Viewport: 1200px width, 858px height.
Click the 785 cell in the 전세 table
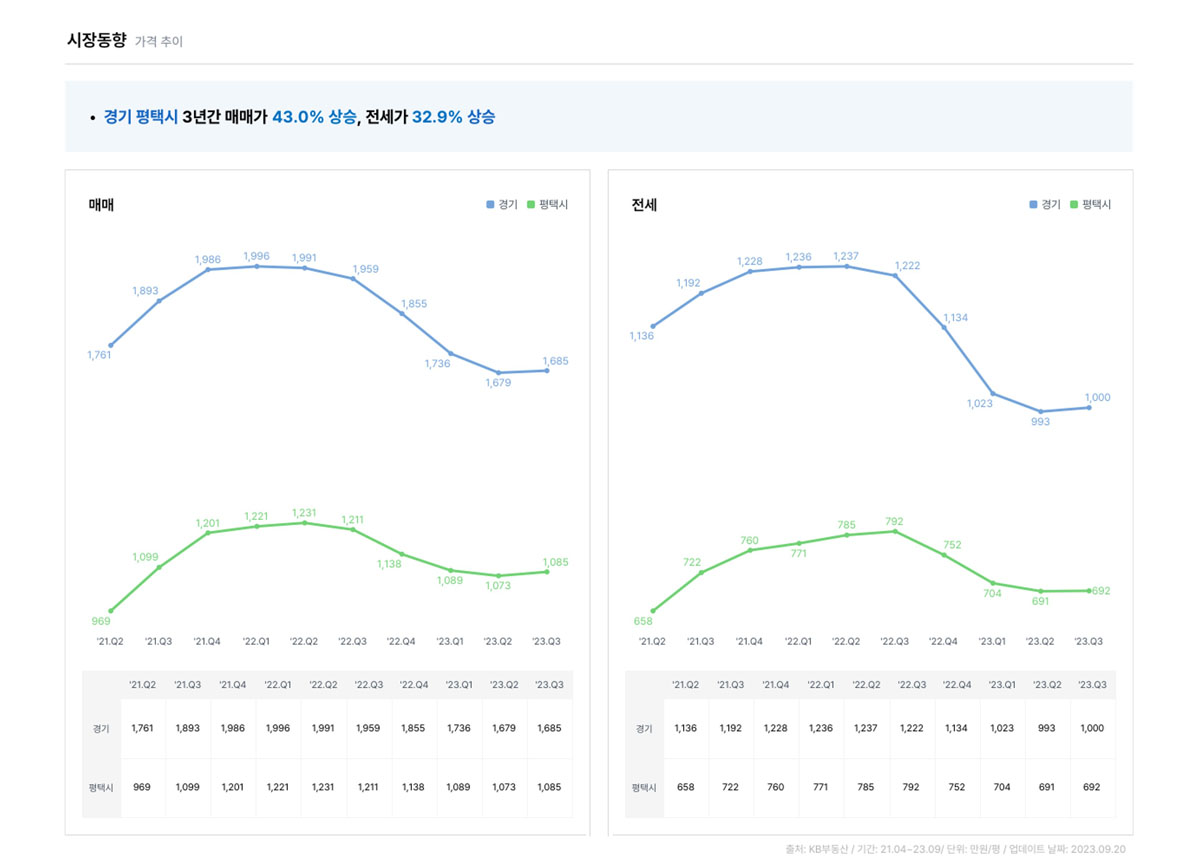[x=866, y=787]
